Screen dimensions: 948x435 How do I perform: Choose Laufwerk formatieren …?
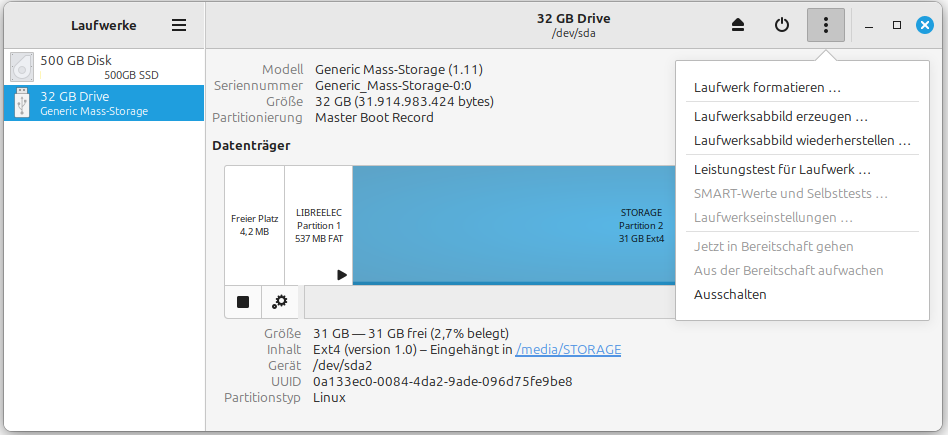802,87
